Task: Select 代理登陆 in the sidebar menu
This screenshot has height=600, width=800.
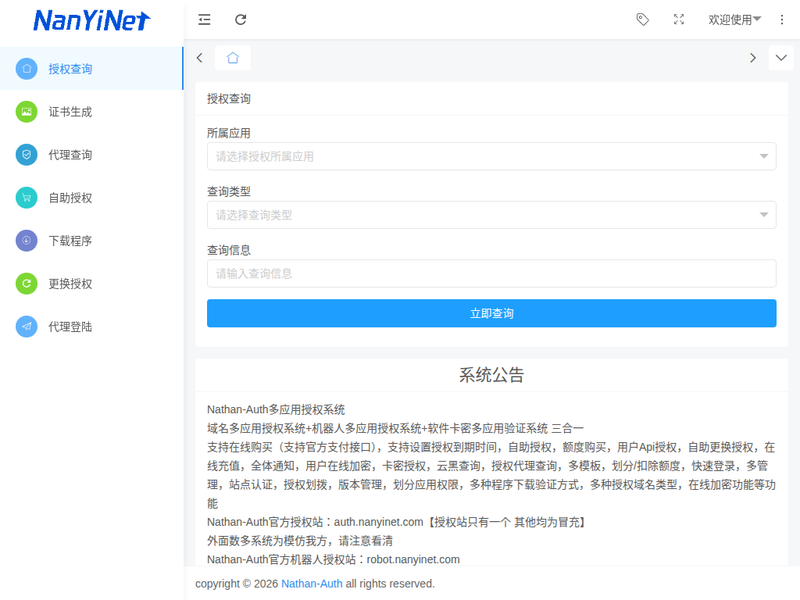Action: 91,327
